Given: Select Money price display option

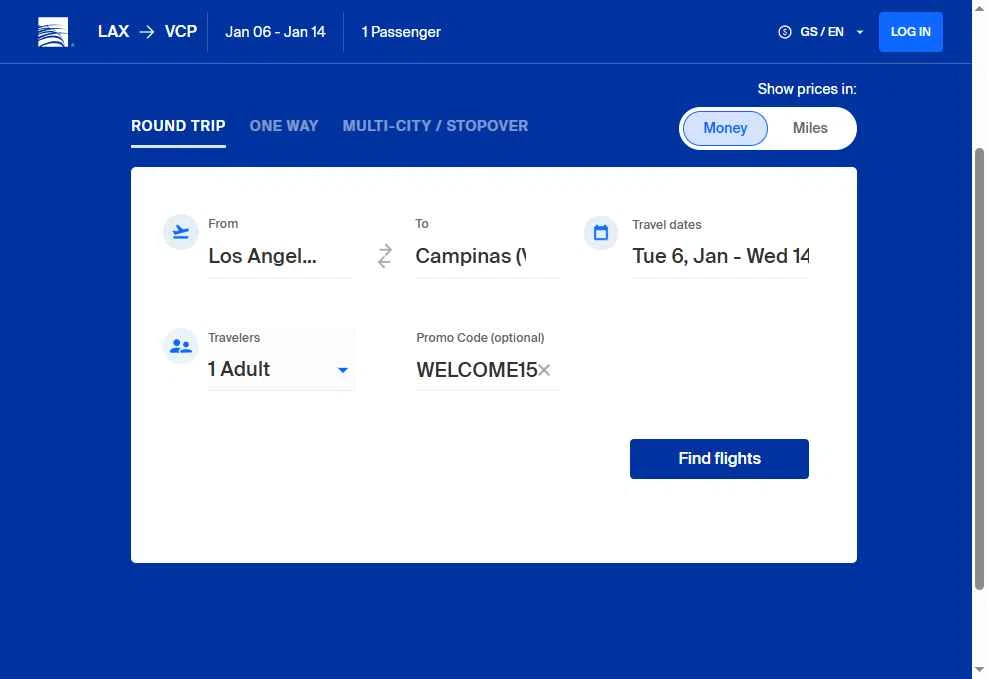Looking at the screenshot, I should (725, 128).
